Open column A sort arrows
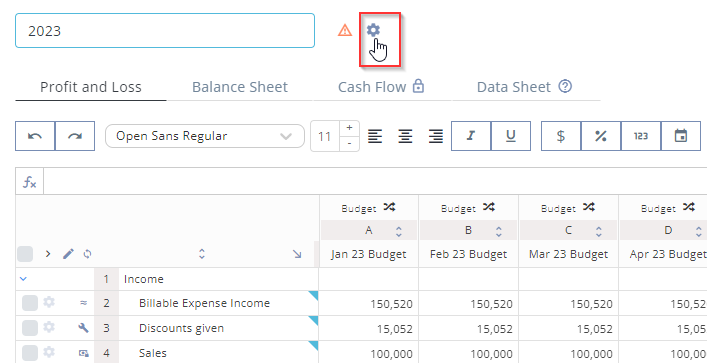Image resolution: width=707 pixels, height=363 pixels. (399, 231)
